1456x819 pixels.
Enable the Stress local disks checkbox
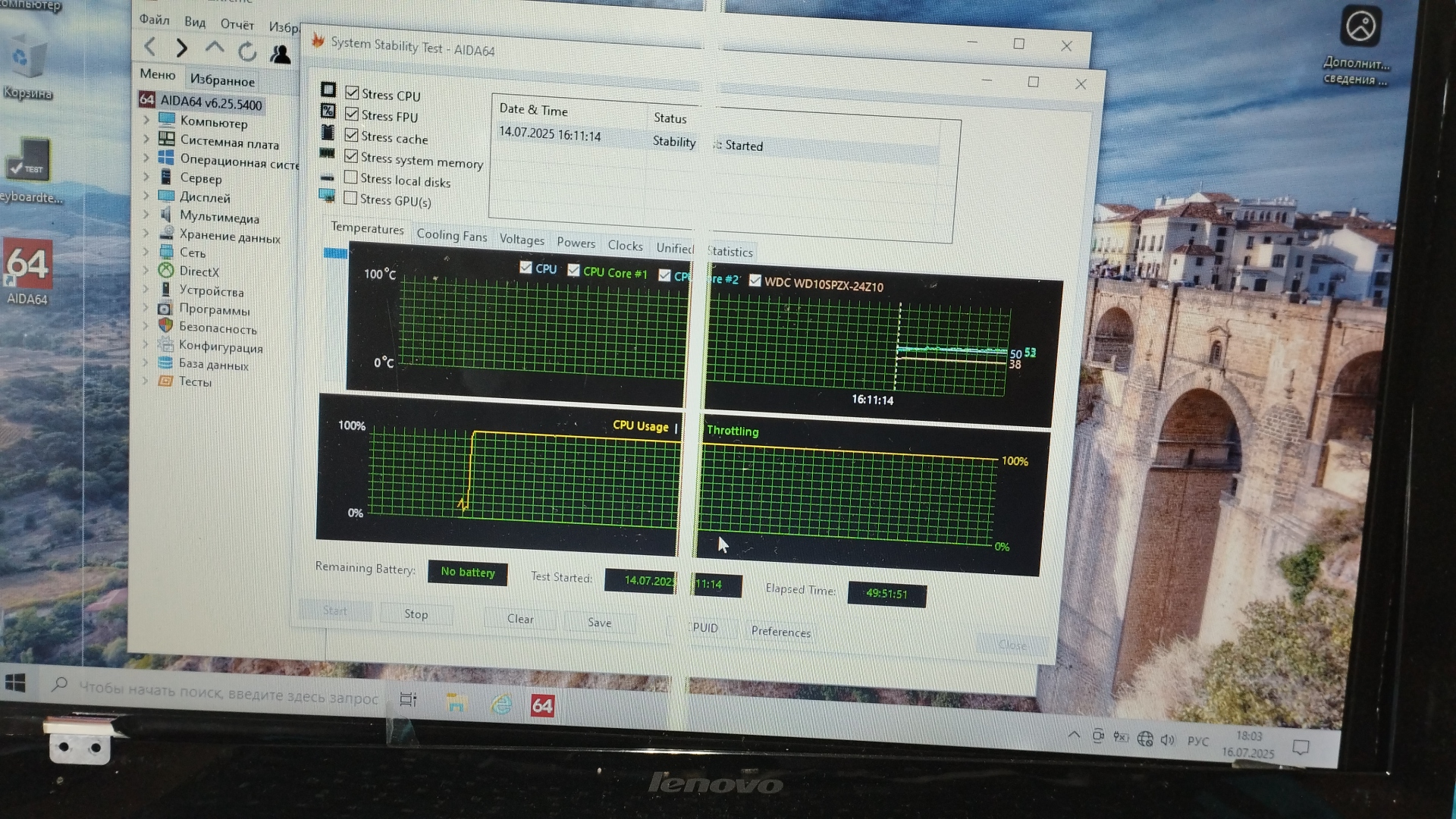pyautogui.click(x=350, y=177)
